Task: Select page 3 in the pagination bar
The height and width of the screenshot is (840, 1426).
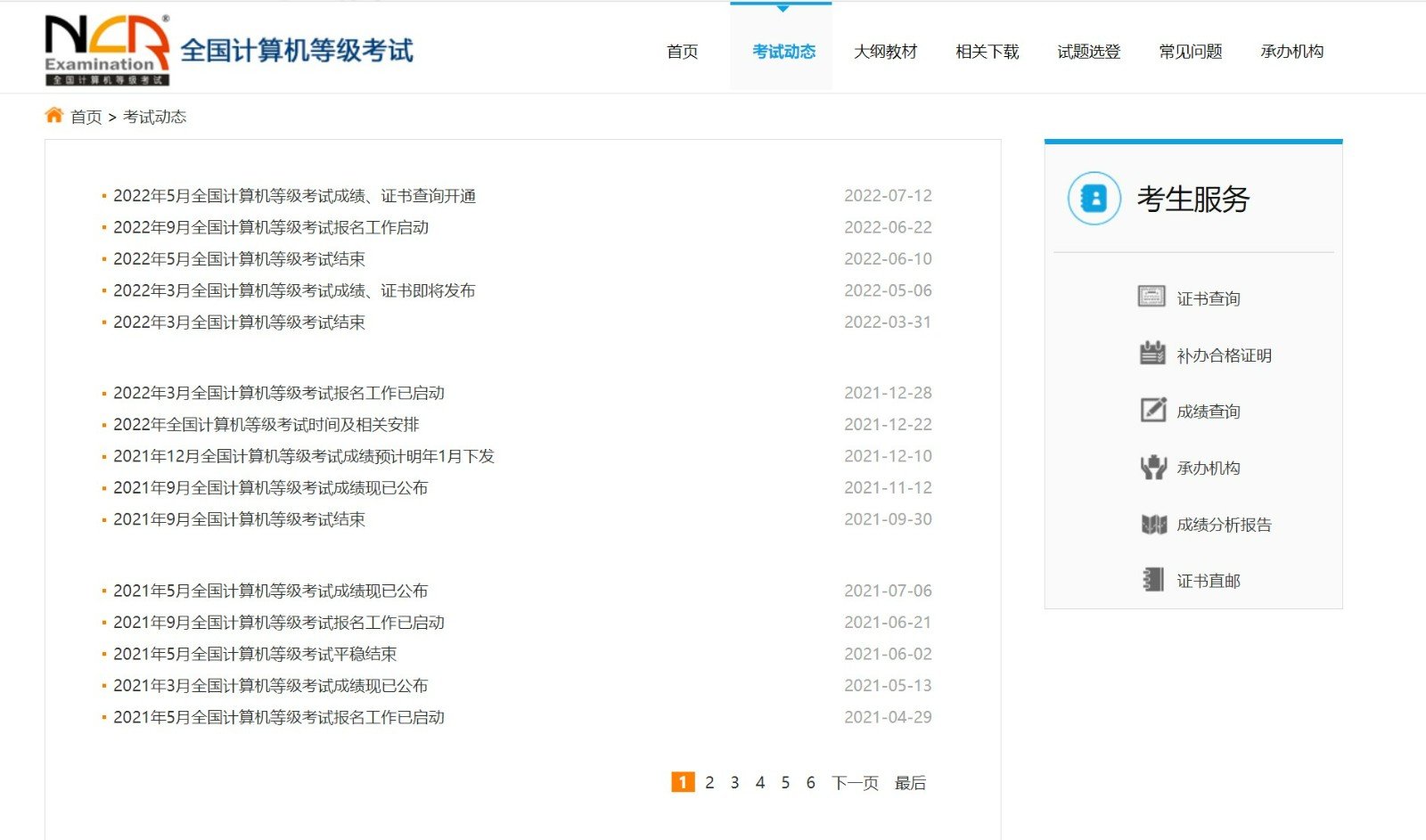Action: coord(733,782)
